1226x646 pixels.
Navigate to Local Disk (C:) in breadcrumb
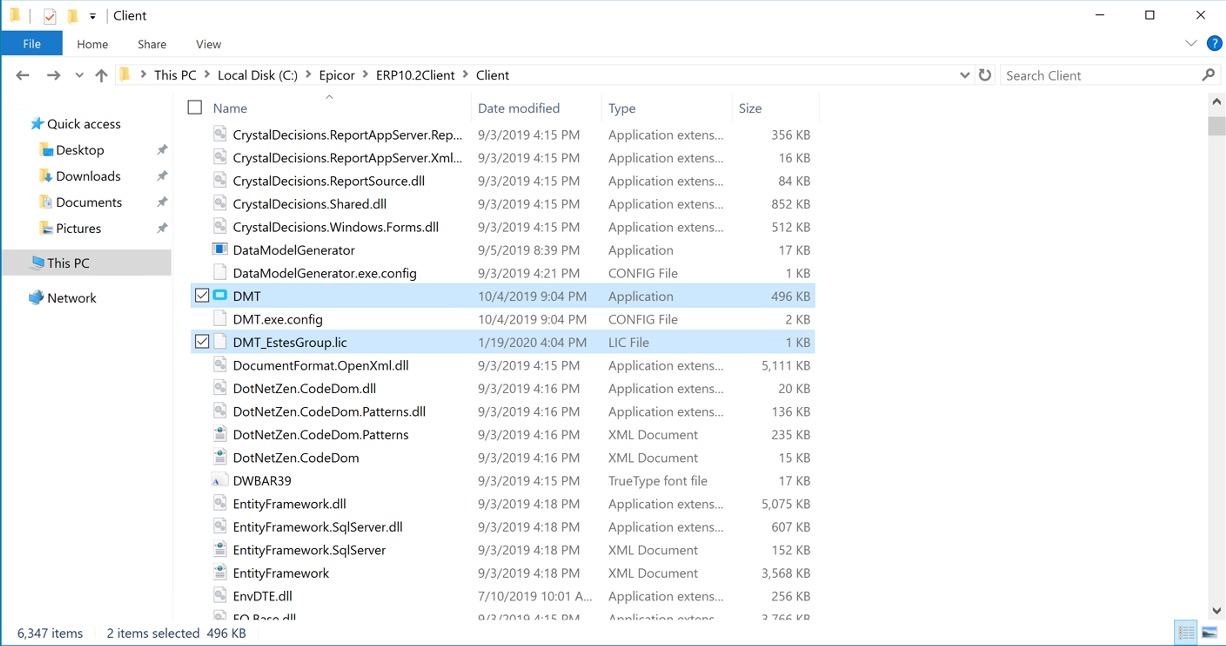pyautogui.click(x=258, y=75)
